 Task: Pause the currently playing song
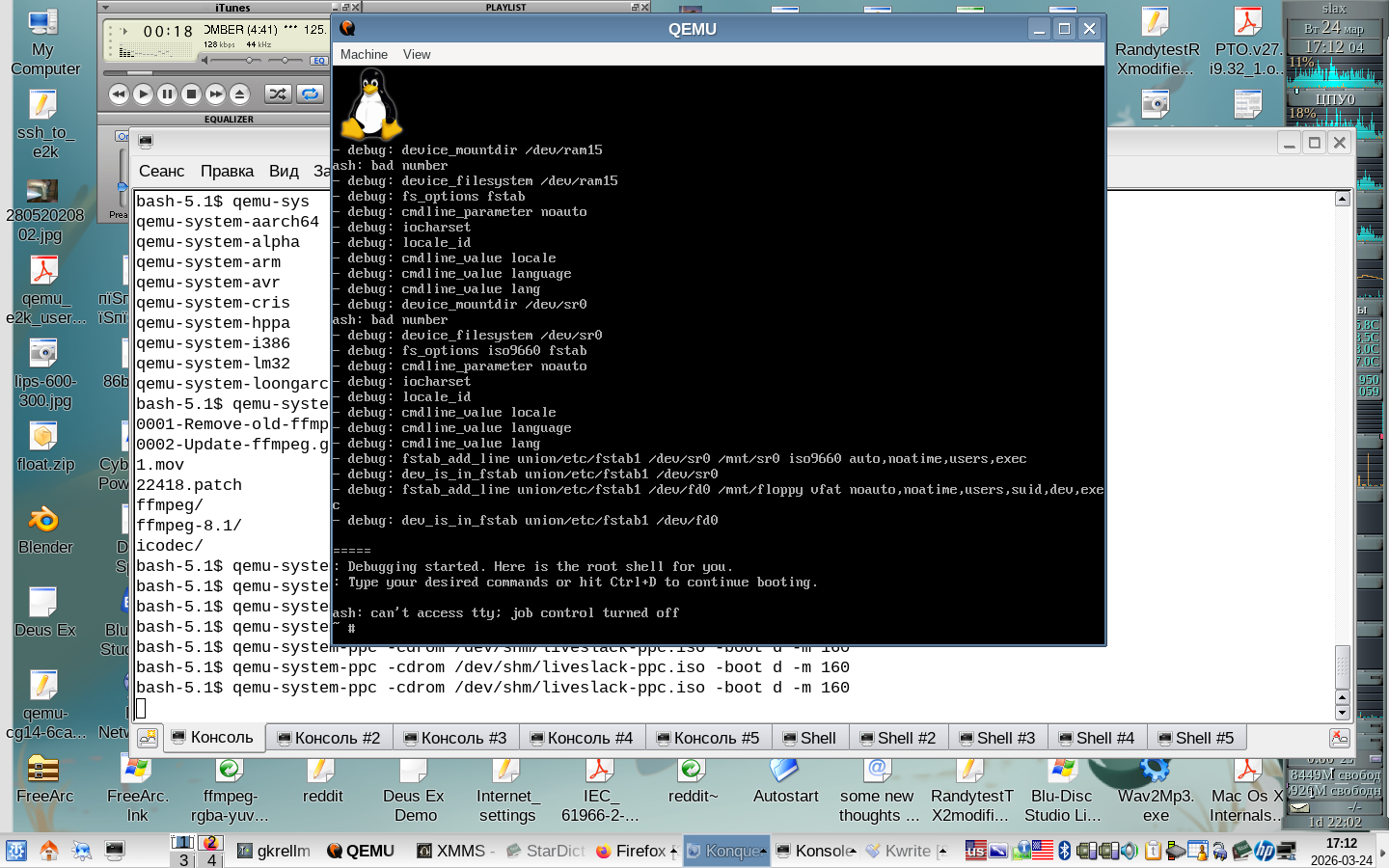[167, 94]
